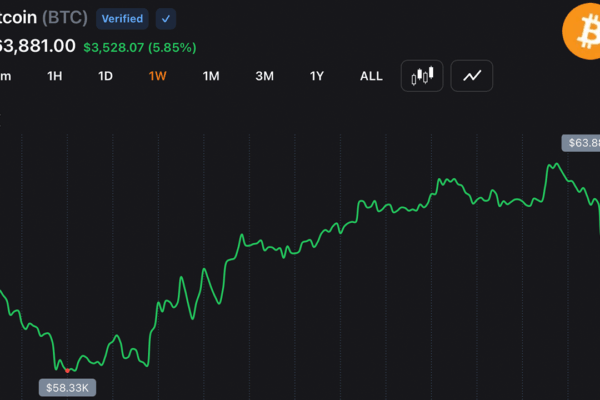Select the 1H timeframe
600x400 pixels.
tap(54, 76)
